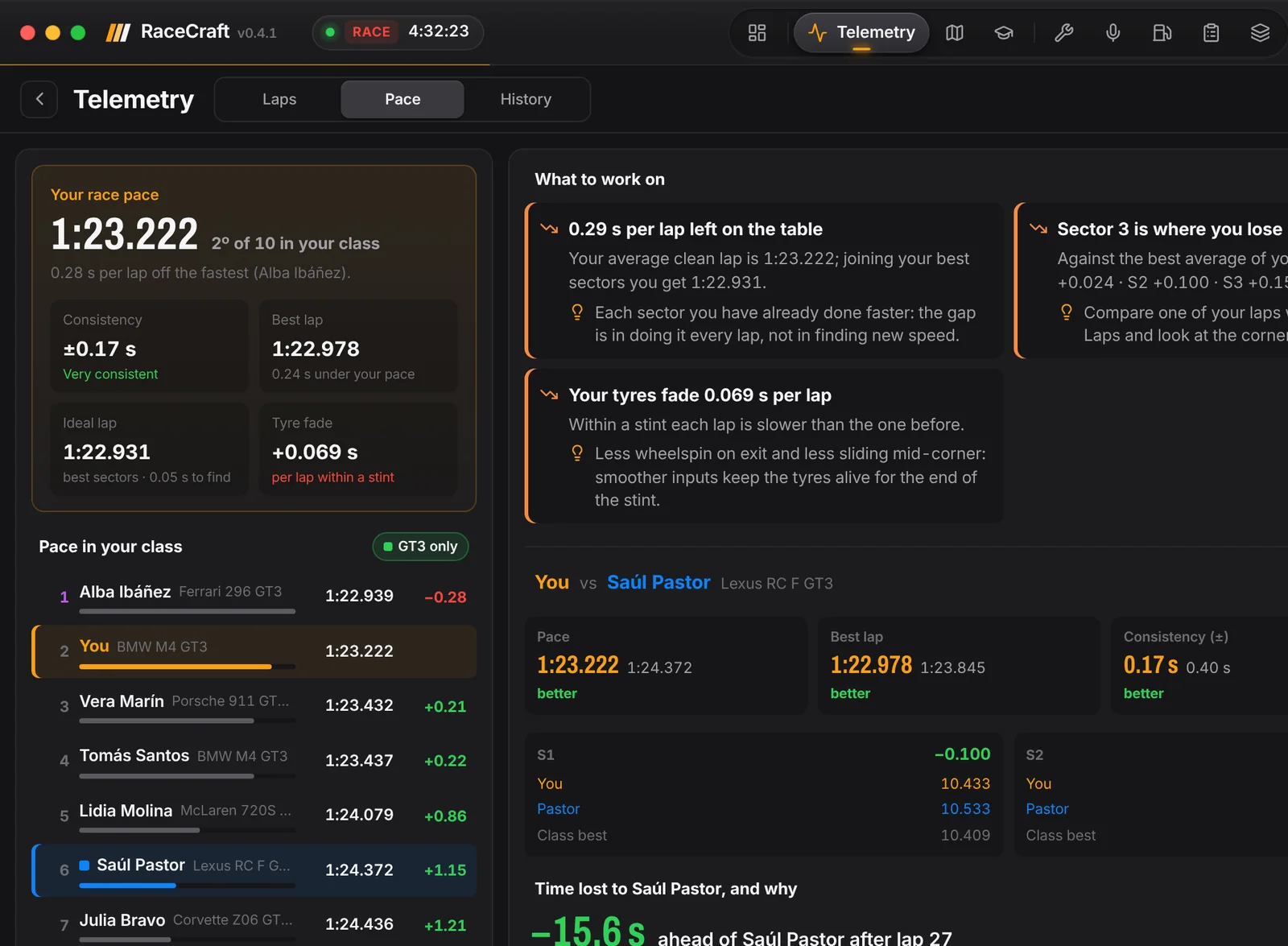Click the Pace 1:23.222 comparison card
Viewport: 1288px width, 946px height.
(x=666, y=666)
